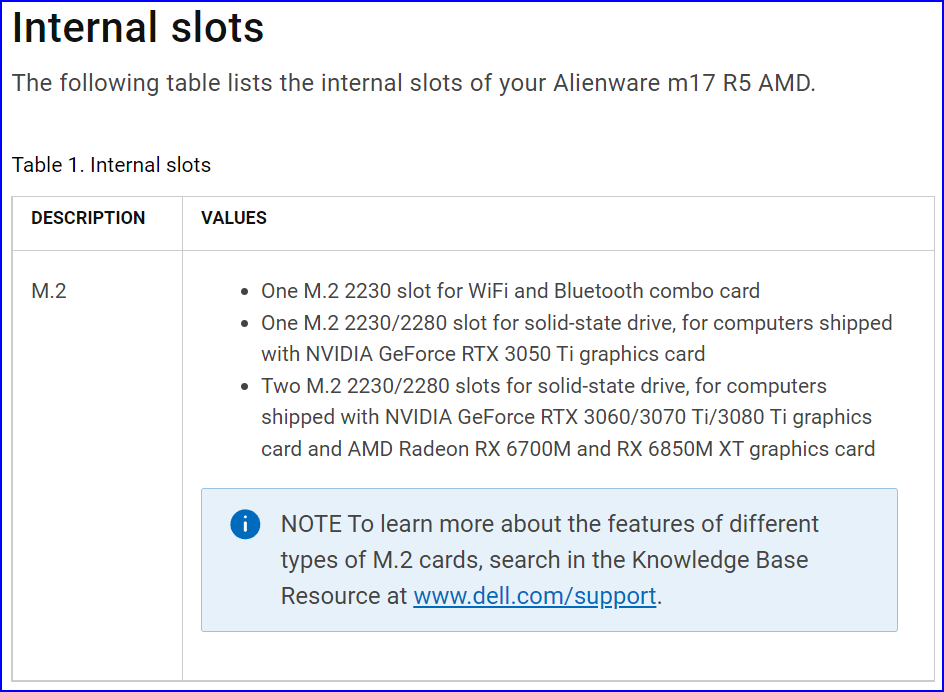Select the M.2 row label cell
Image resolution: width=944 pixels, height=692 pixels.
[49, 291]
